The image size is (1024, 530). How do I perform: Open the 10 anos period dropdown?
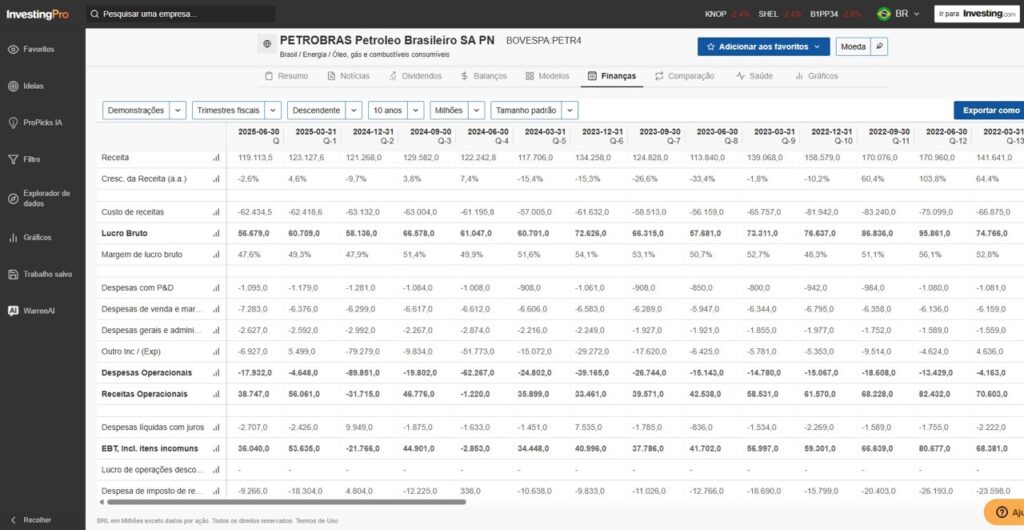pyautogui.click(x=396, y=110)
